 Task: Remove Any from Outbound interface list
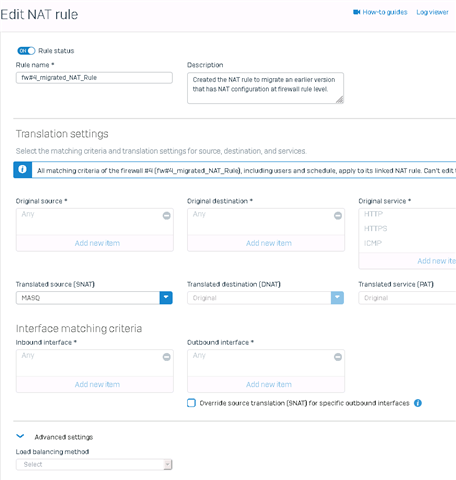(x=338, y=357)
